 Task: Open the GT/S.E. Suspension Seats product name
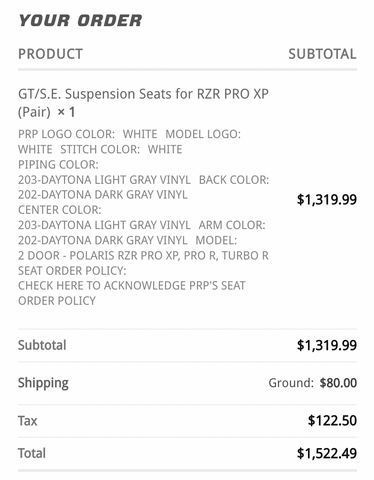point(143,103)
